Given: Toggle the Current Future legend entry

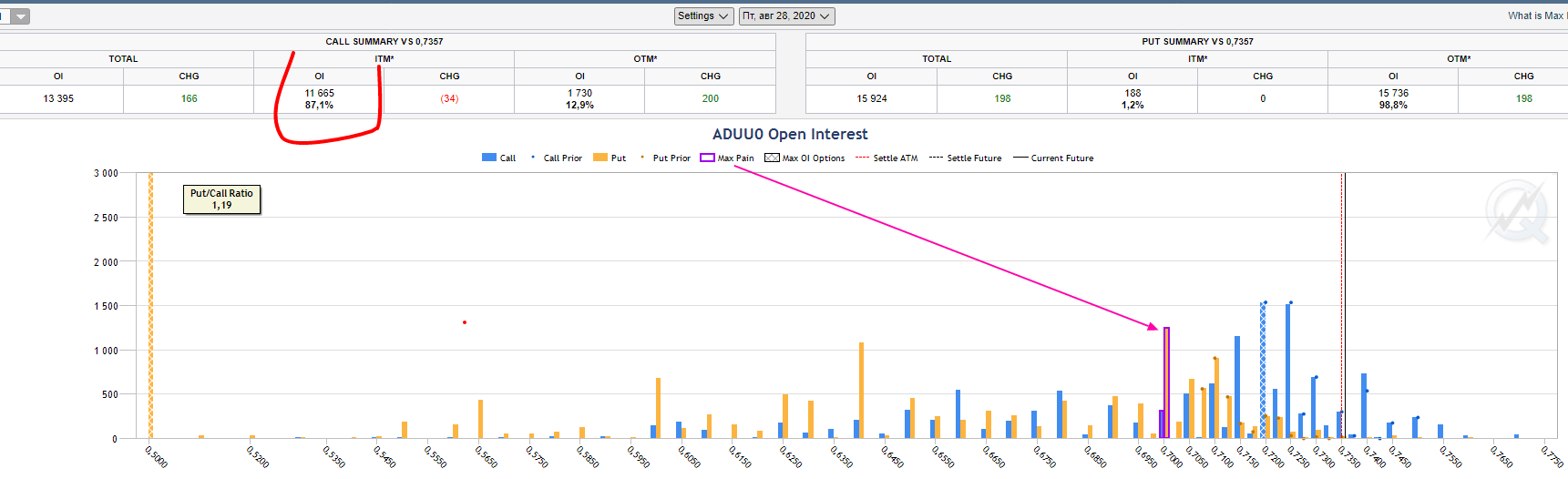Looking at the screenshot, I should coord(1053,158).
